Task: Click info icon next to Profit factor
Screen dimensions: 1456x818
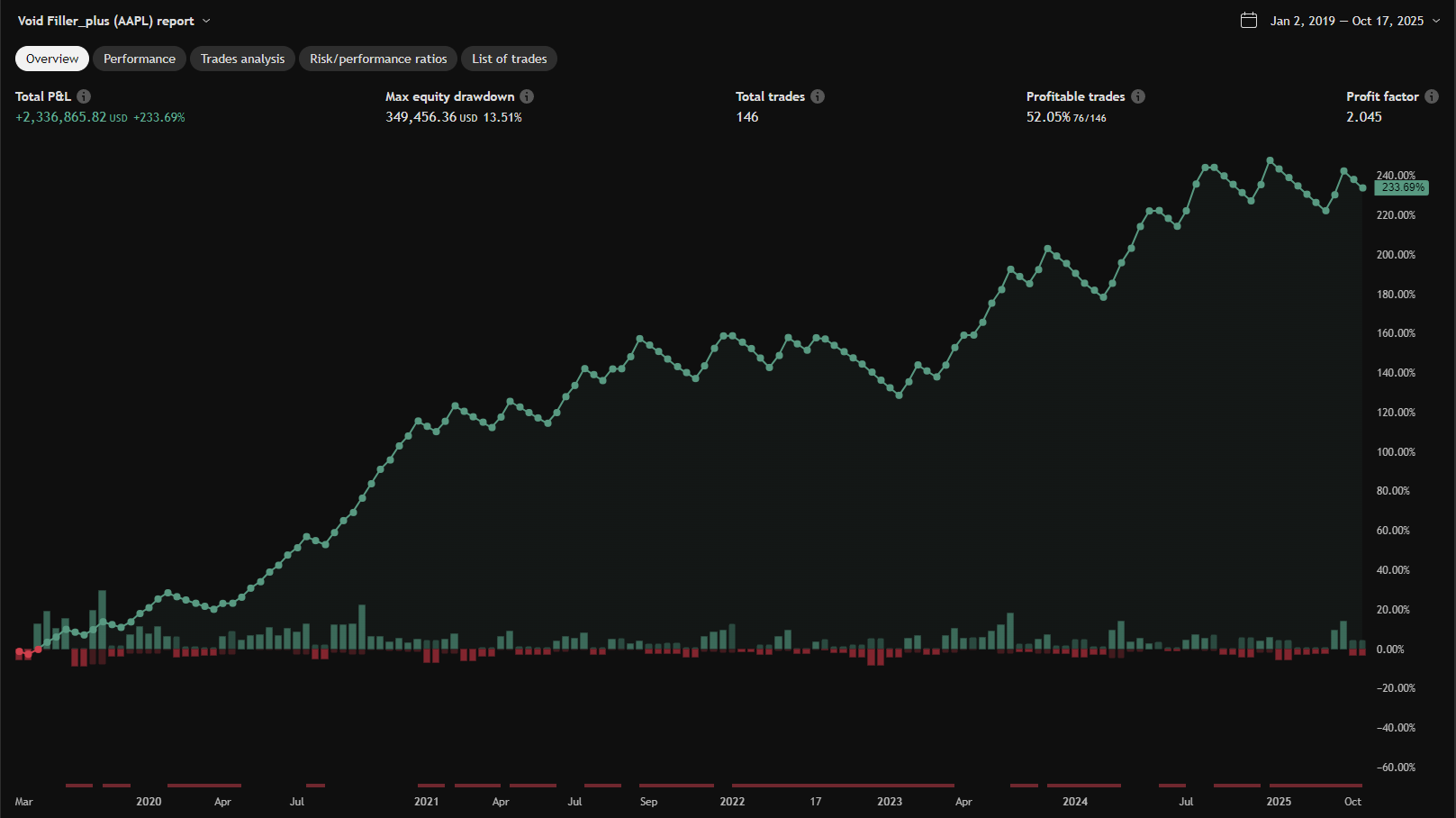Action: click(1432, 96)
